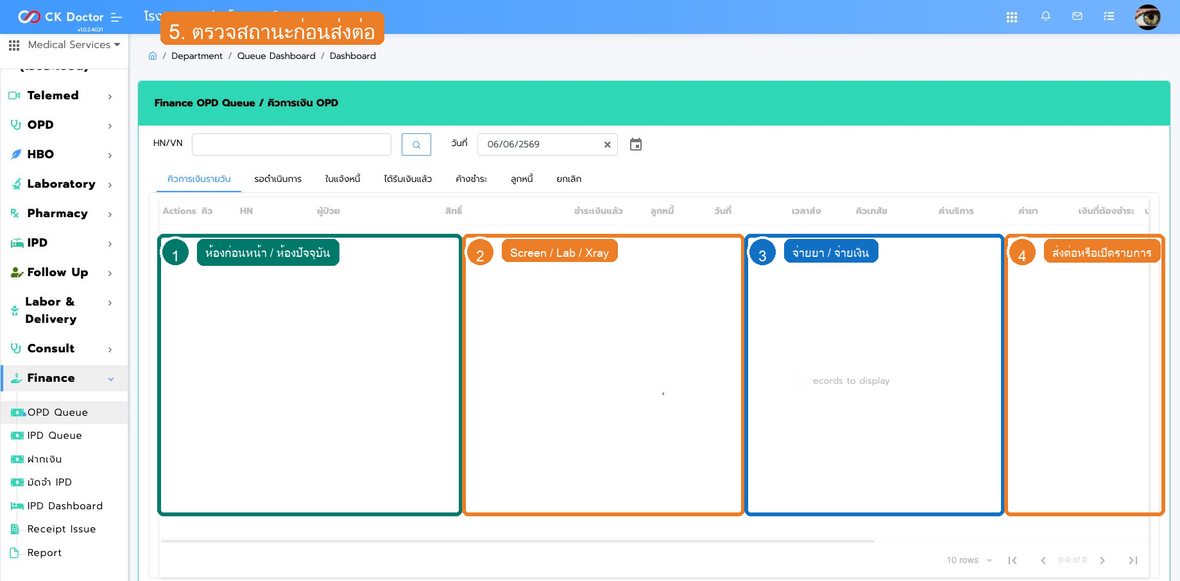Click the ผู้ป่วย column header
This screenshot has height=581, width=1180.
point(328,211)
